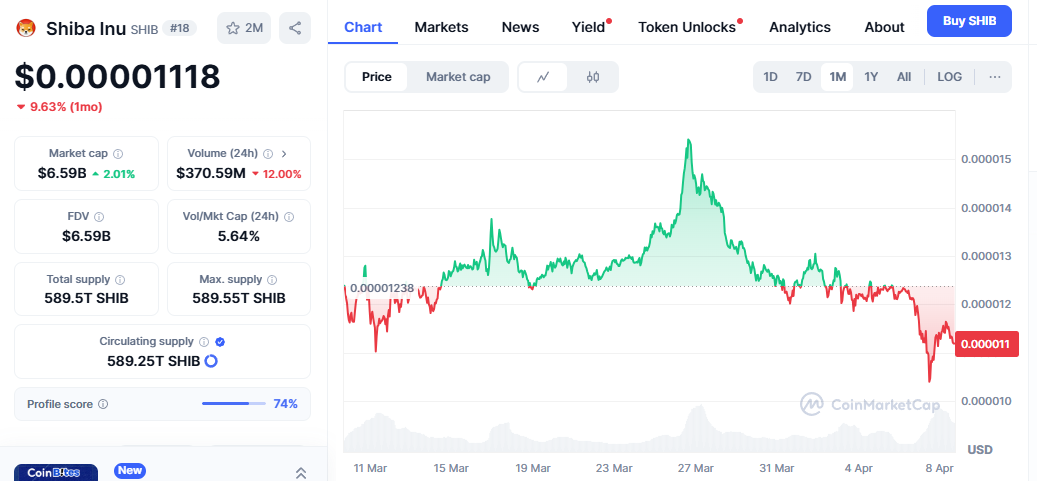This screenshot has width=1037, height=481.
Task: Toggle chart to Market cap view
Action: coord(458,77)
